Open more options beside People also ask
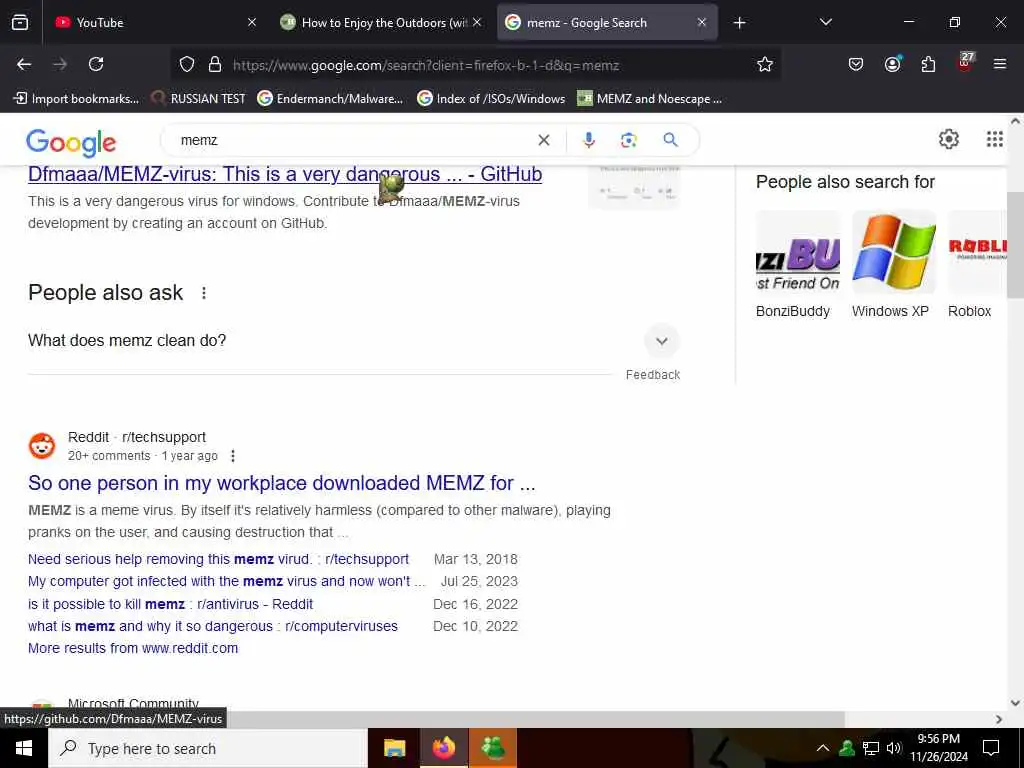 pyautogui.click(x=204, y=293)
